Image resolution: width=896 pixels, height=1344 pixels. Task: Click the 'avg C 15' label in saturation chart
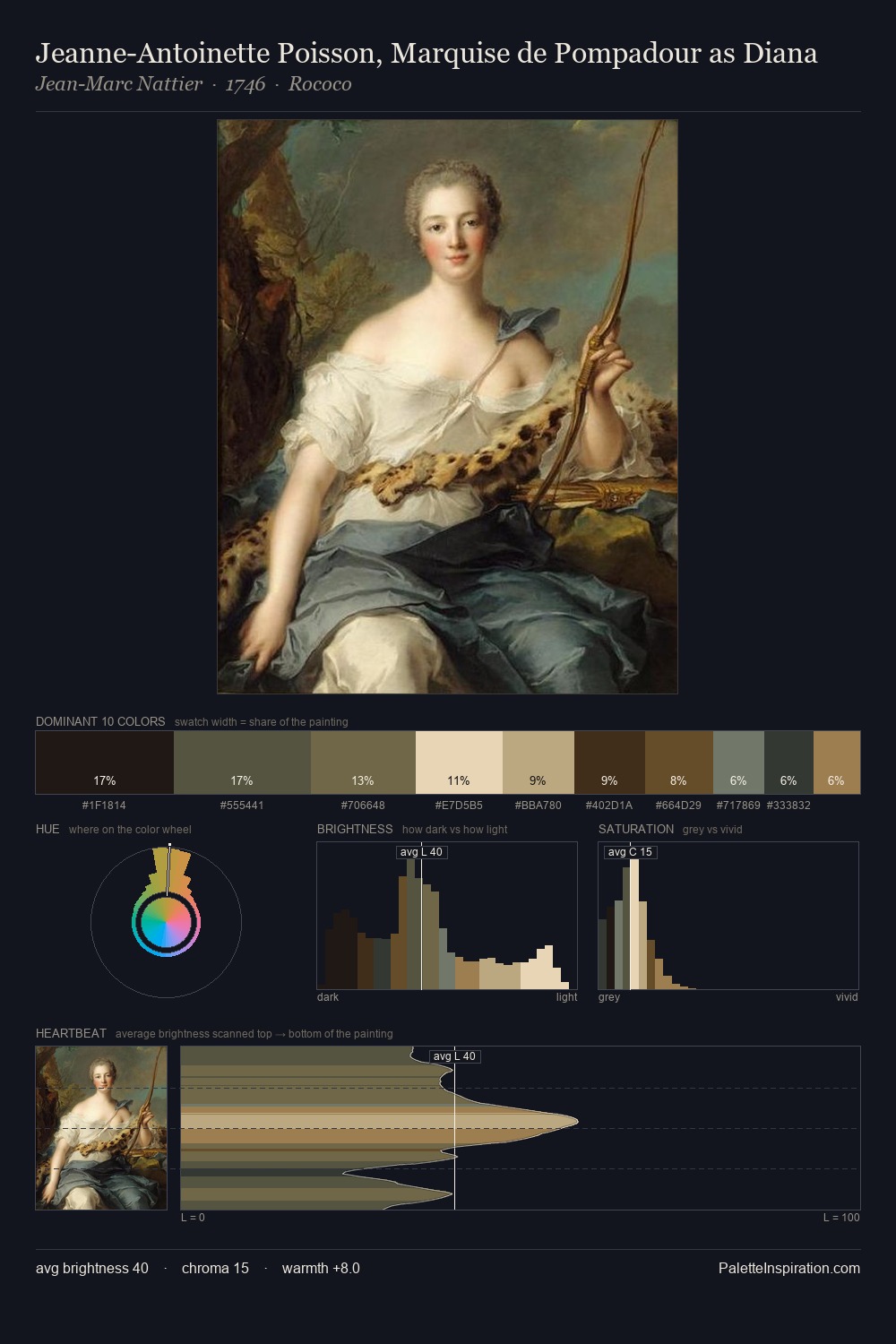pos(630,852)
